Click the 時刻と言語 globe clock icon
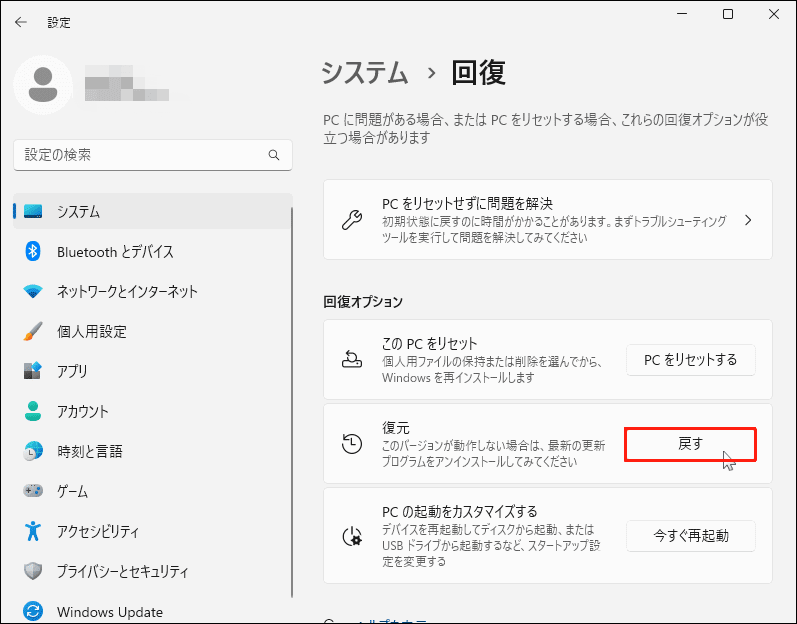The width and height of the screenshot is (797, 624). pos(33,451)
